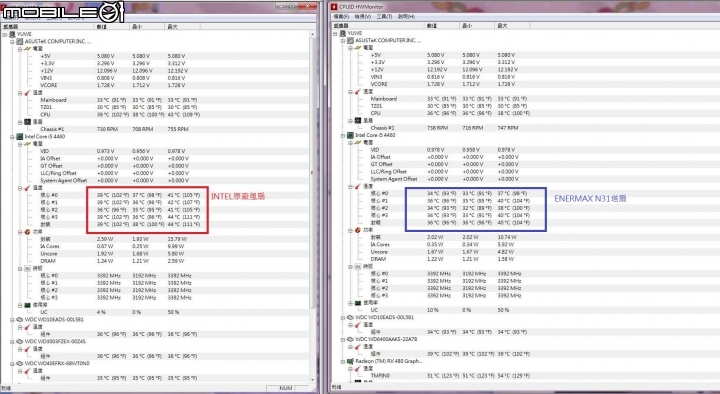Click Intel Core i5 4460 chip icon, left window
The height and width of the screenshot is (394, 720).
[x=20, y=136]
